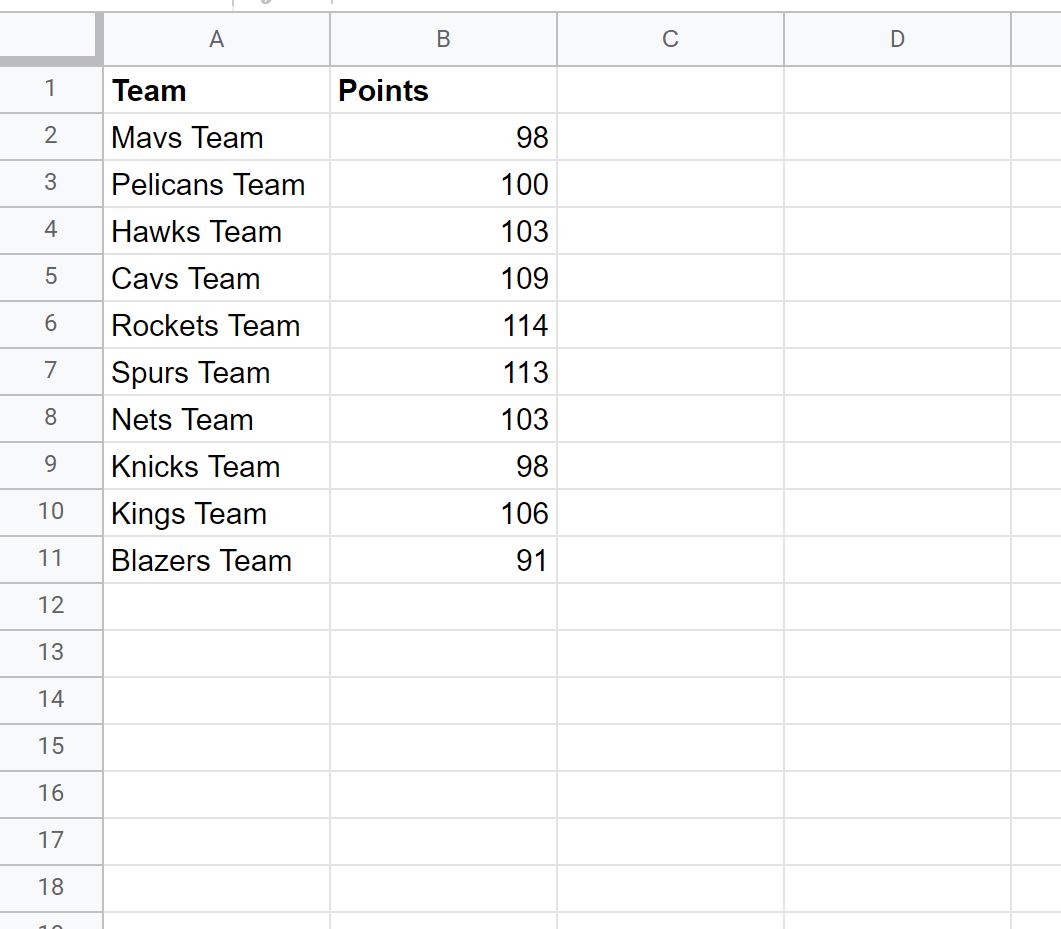This screenshot has width=1061, height=929.
Task: Select the Pelicans Team cell
Action: 217,184
